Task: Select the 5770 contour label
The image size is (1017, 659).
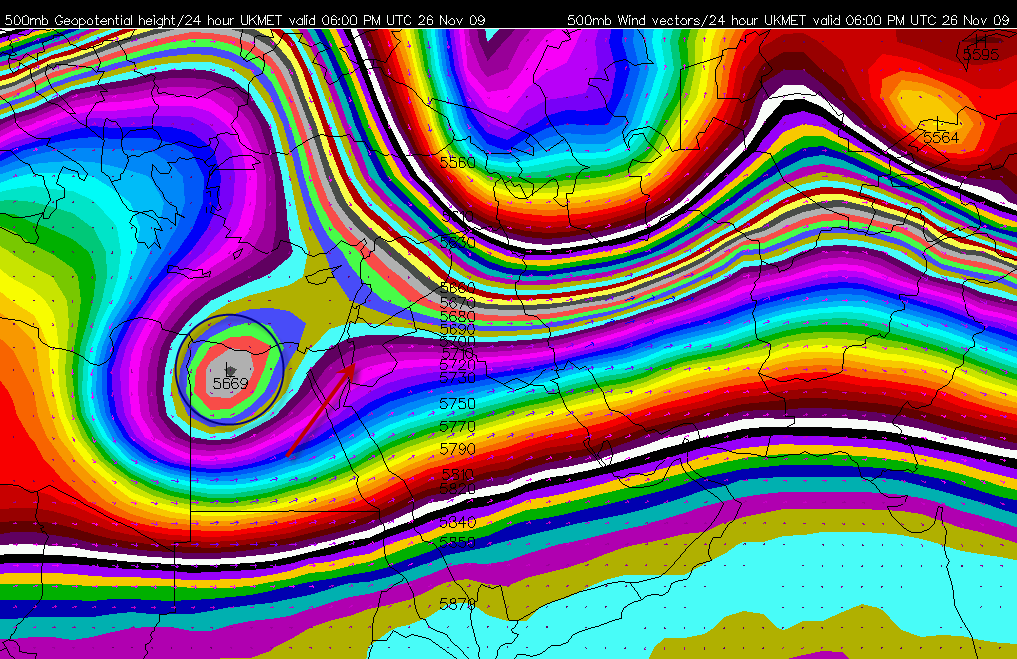Action: 457,427
